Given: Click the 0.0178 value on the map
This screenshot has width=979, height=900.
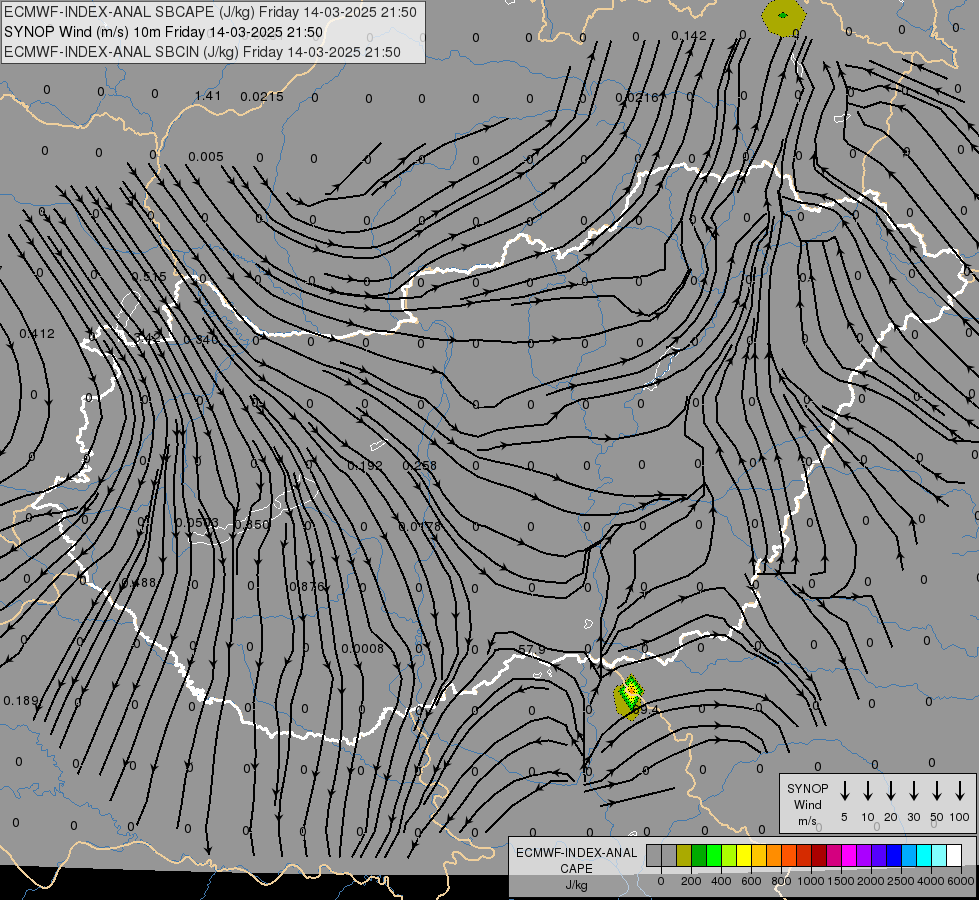Looking at the screenshot, I should (420, 527).
